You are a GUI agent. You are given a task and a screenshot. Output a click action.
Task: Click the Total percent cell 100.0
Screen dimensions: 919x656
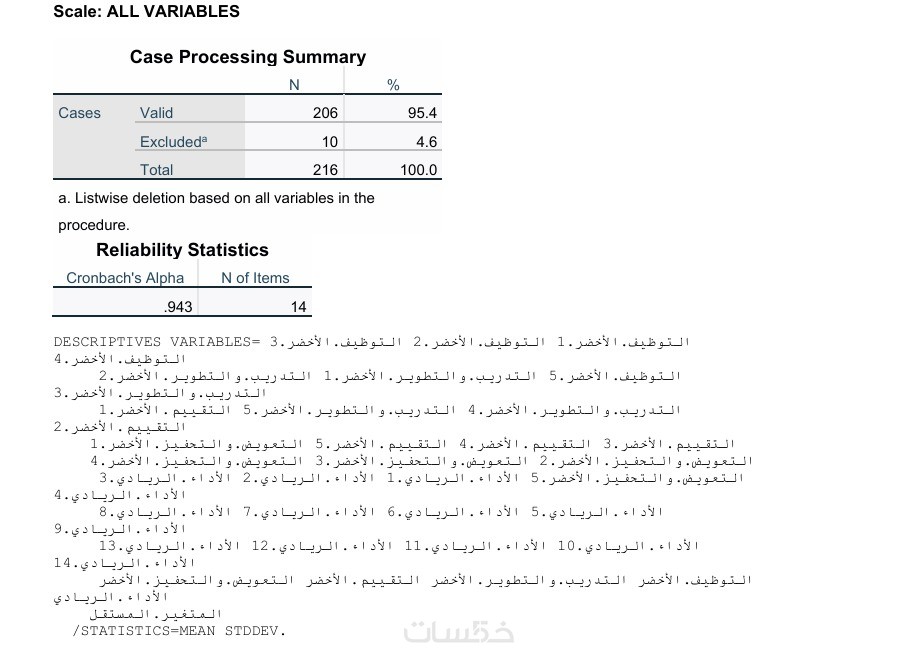tap(419, 170)
